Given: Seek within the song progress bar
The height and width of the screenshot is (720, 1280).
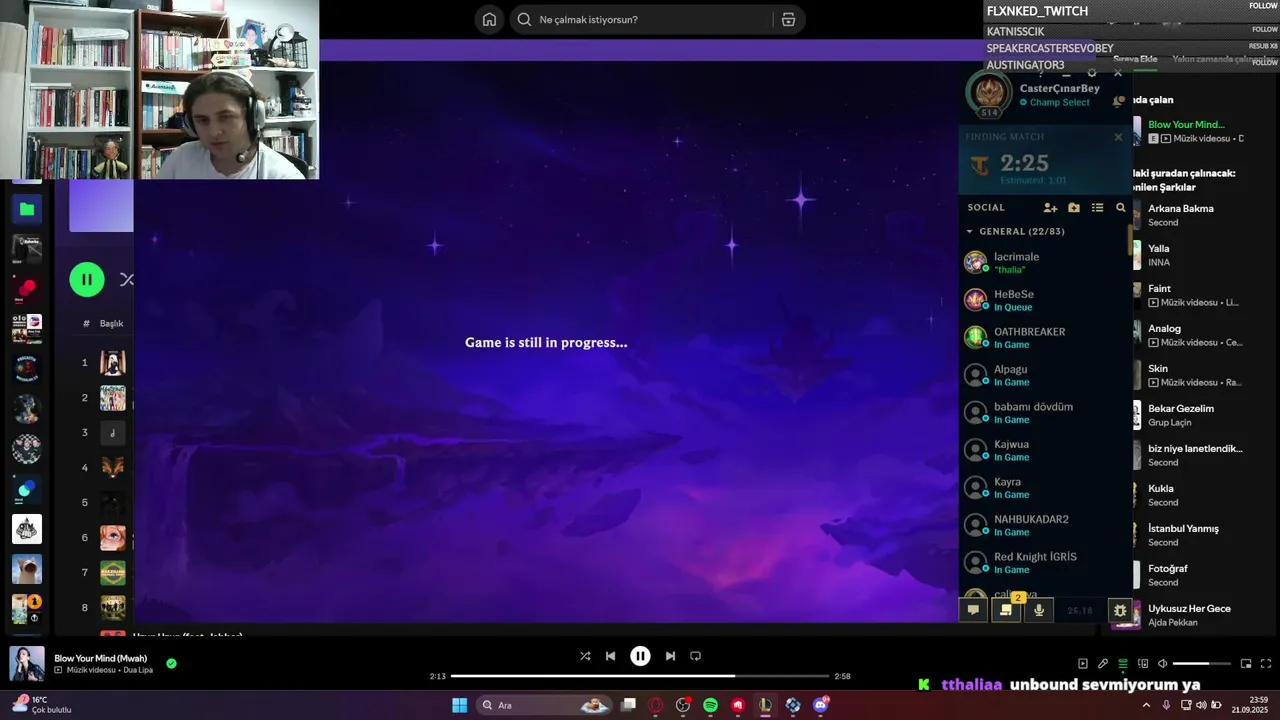Looking at the screenshot, I should [x=640, y=676].
